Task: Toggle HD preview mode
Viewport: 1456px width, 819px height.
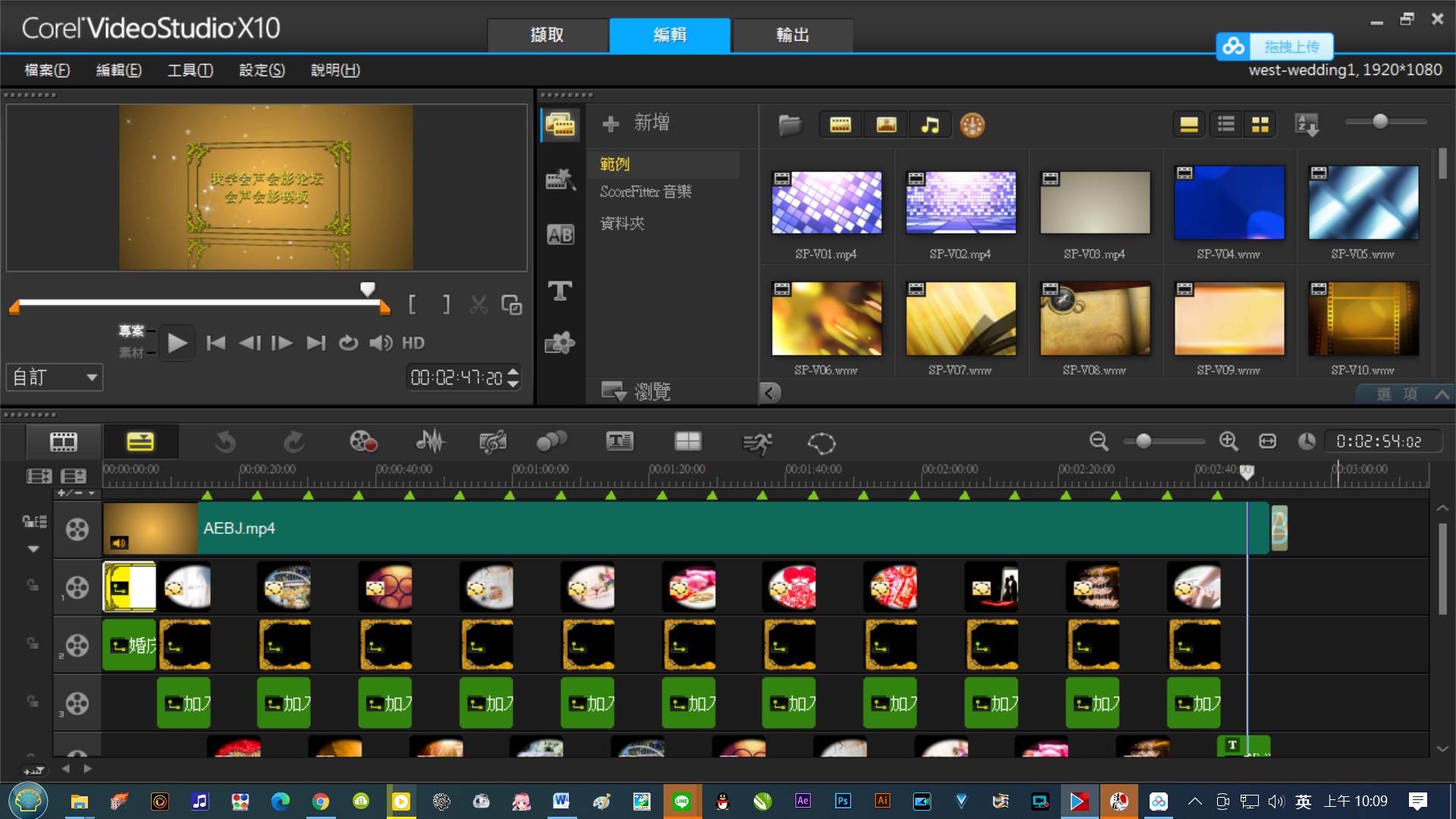Action: (x=413, y=343)
